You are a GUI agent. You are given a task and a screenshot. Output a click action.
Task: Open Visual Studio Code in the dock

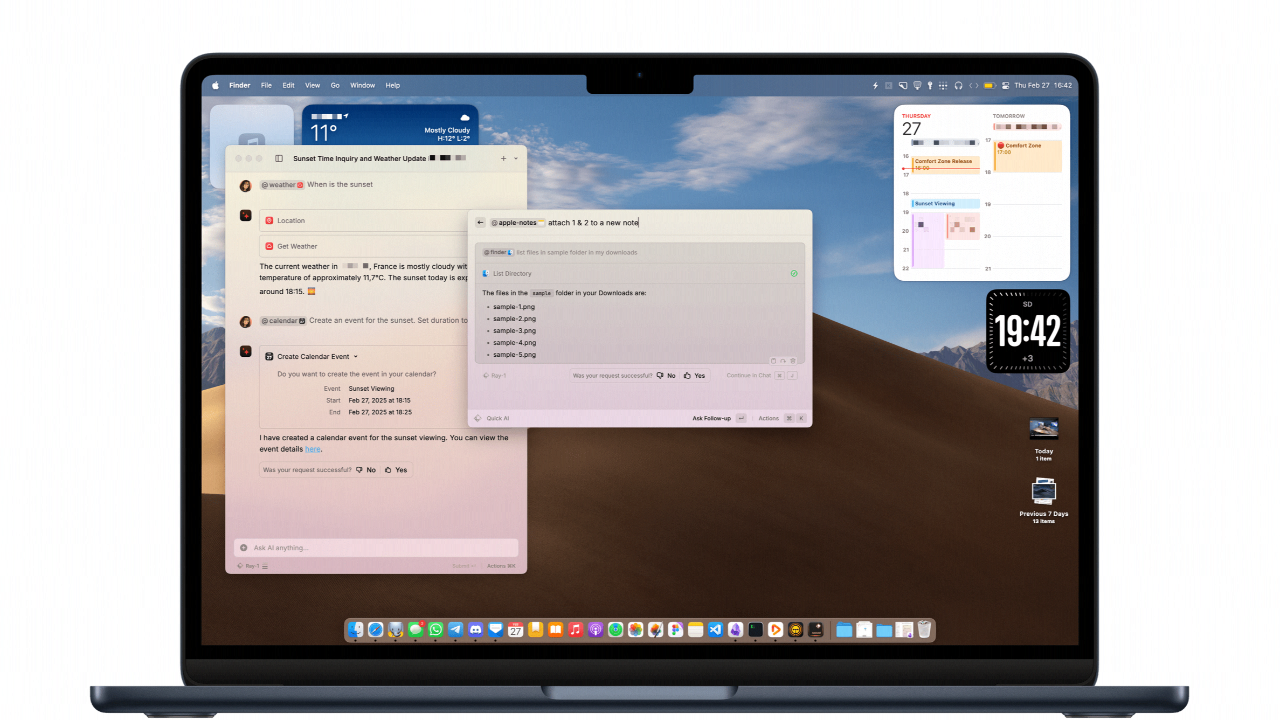715,630
